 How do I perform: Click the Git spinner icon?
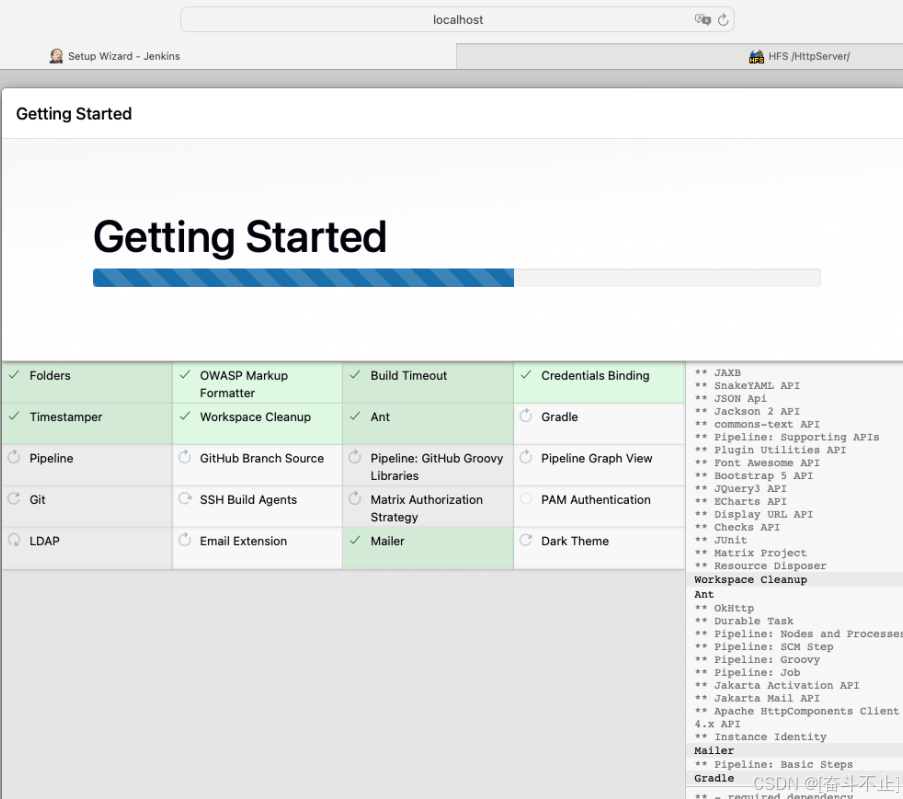14,498
